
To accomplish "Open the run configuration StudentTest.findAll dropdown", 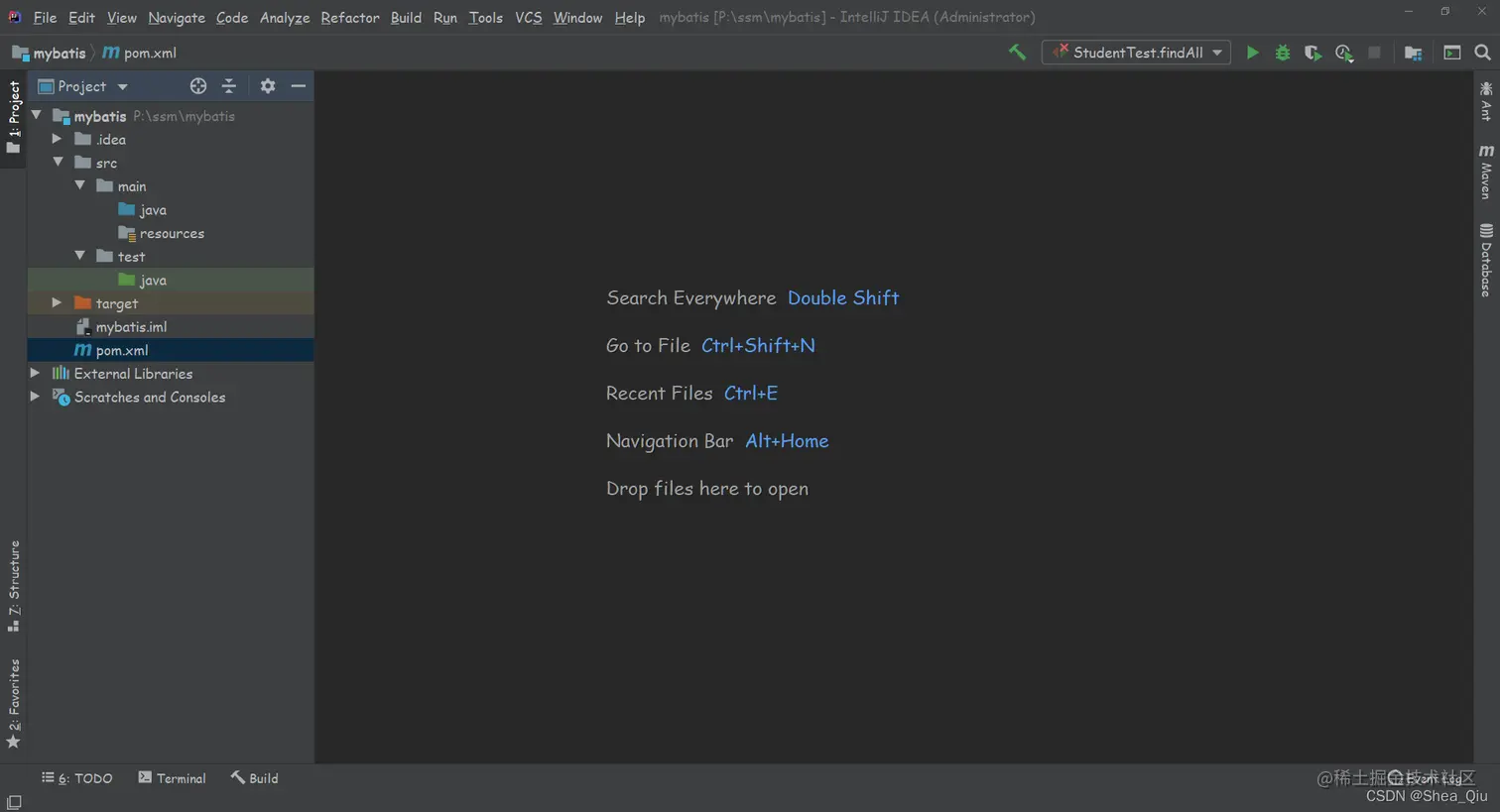I will coord(1136,53).
